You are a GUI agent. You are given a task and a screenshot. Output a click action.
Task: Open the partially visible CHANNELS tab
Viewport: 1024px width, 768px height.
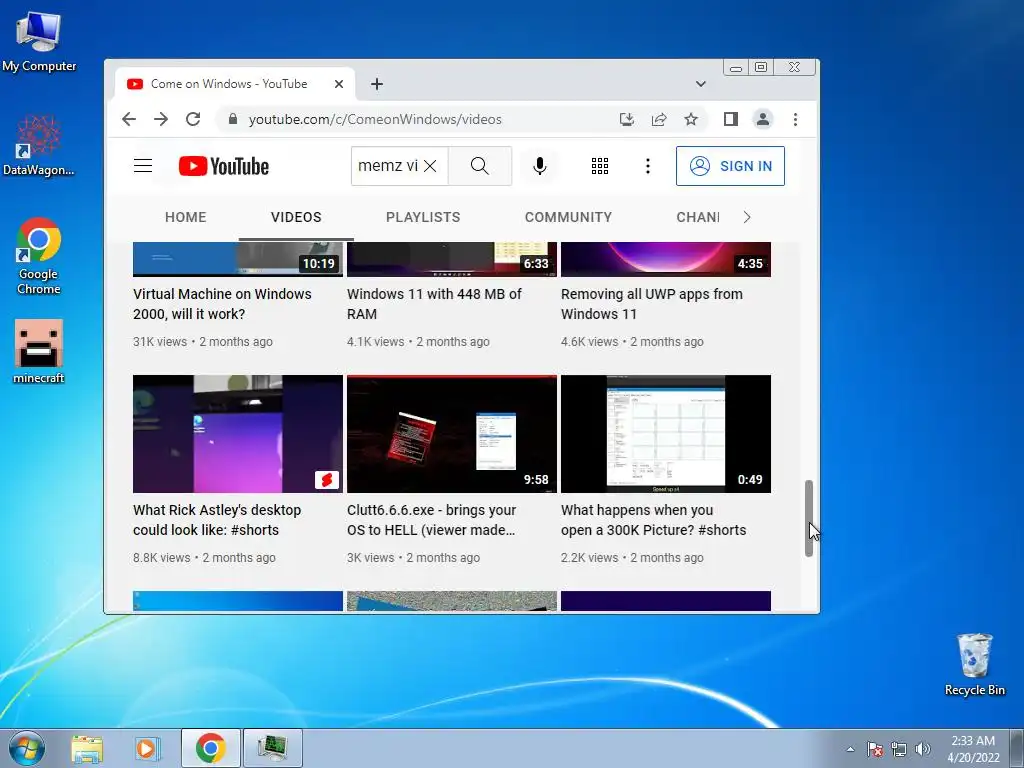coord(697,217)
